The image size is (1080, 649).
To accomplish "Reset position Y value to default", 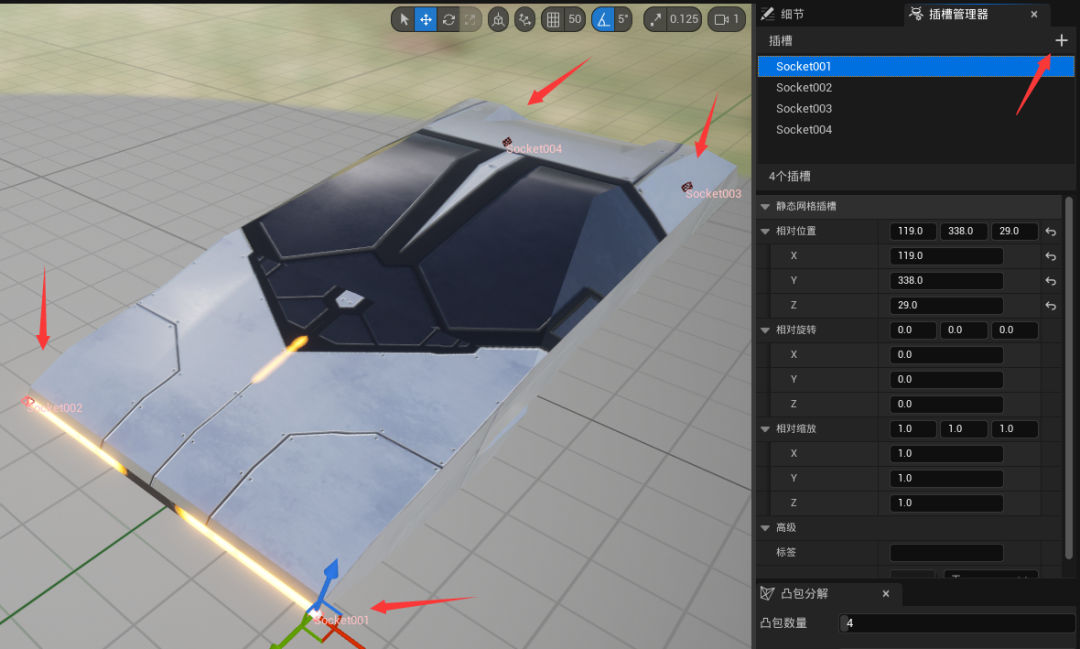I will pyautogui.click(x=1050, y=281).
